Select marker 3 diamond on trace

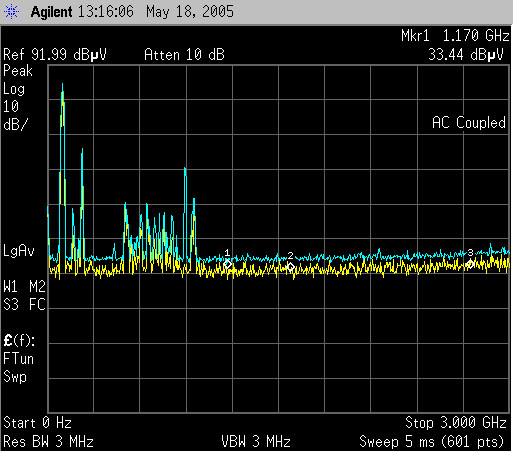coord(470,264)
